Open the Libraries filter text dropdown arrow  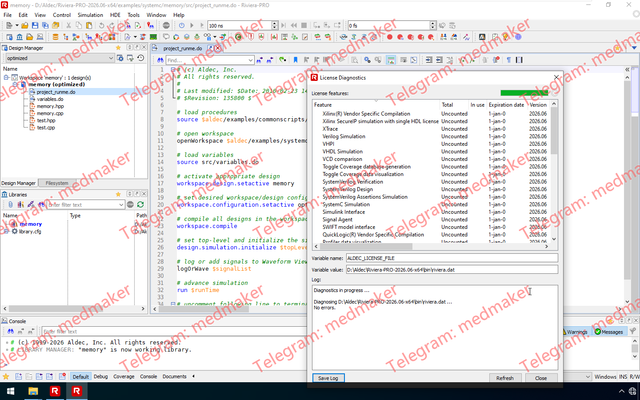121,204
